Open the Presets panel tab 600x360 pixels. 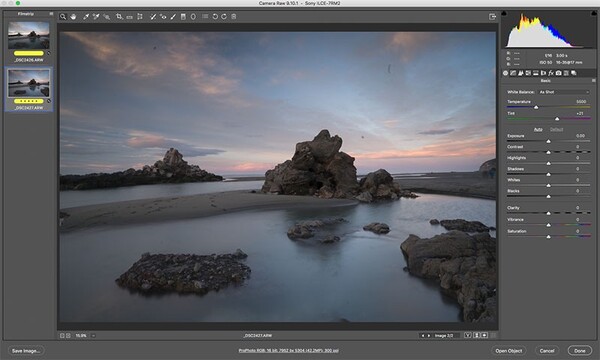(x=566, y=73)
